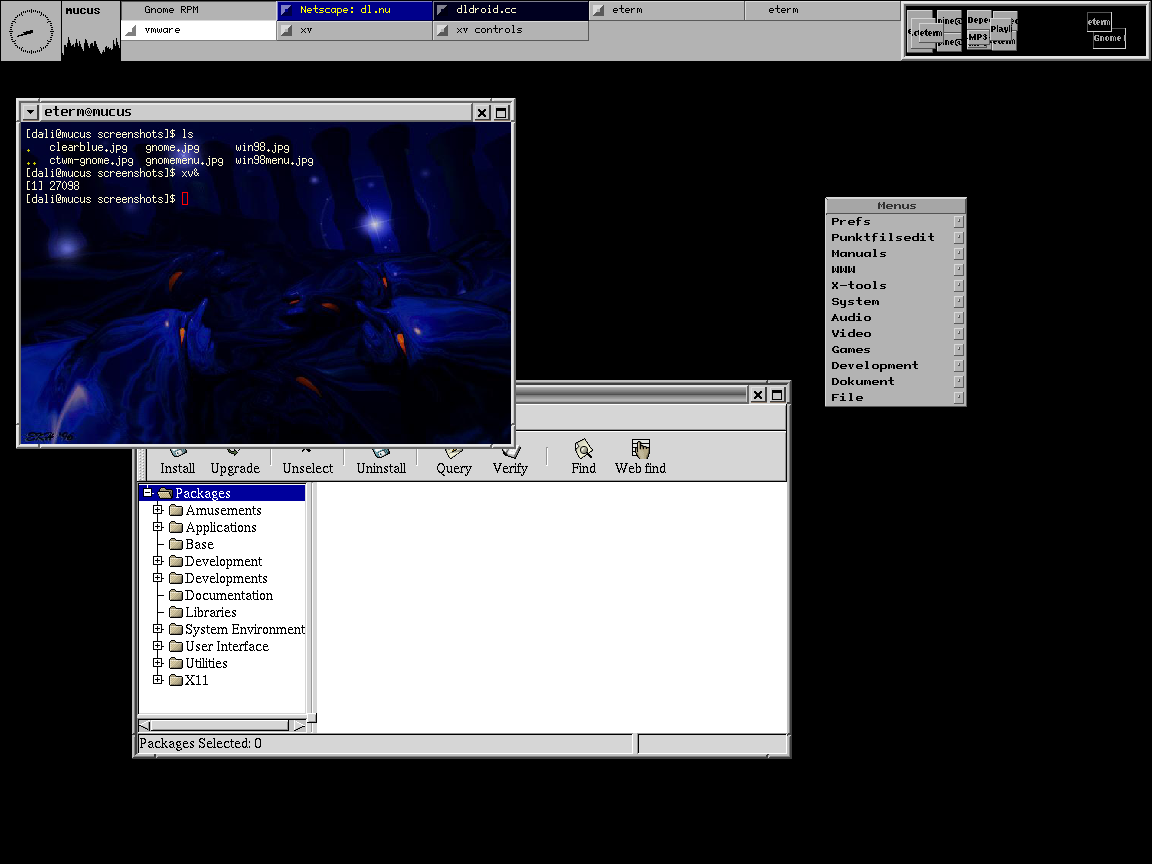Click the analog clock icon

point(31,31)
